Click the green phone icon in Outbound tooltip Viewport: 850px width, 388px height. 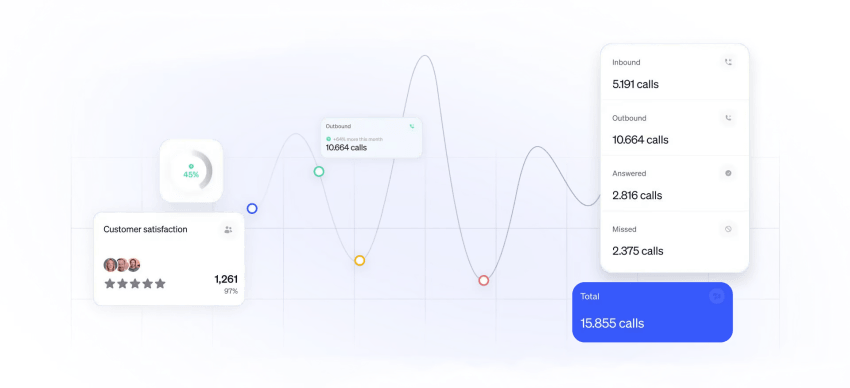[411, 126]
